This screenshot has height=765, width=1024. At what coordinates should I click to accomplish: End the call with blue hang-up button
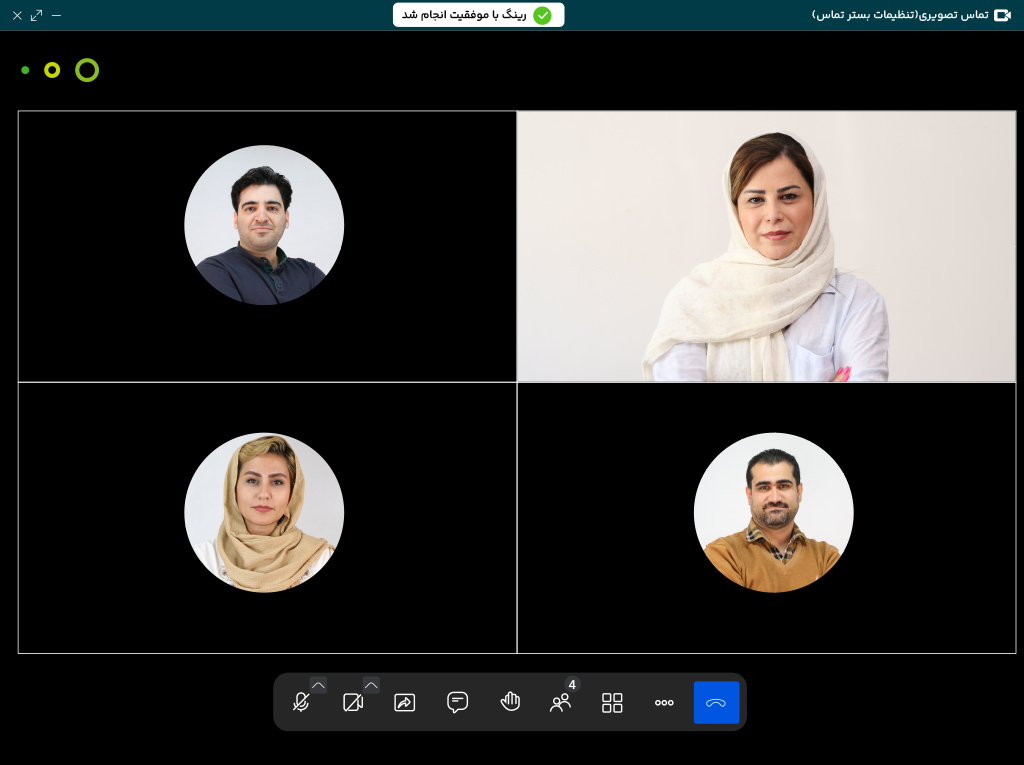pos(716,702)
